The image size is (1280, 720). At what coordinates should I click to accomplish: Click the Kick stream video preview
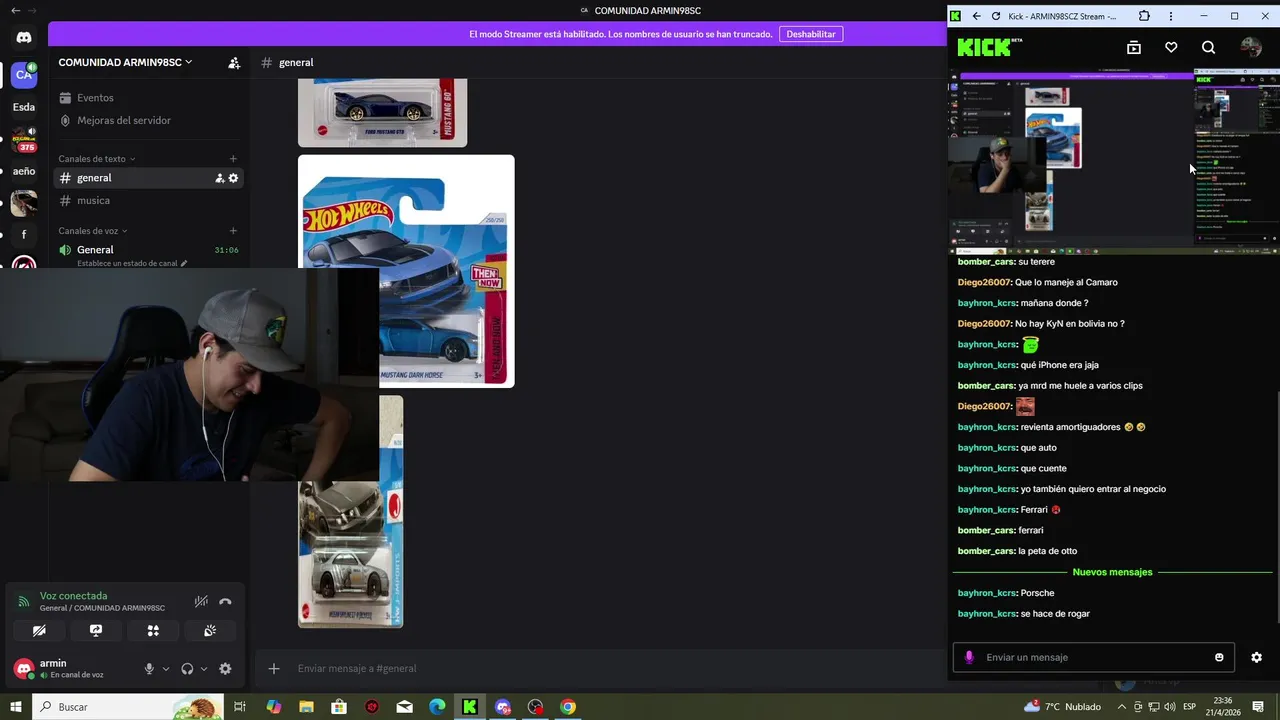[1114, 161]
